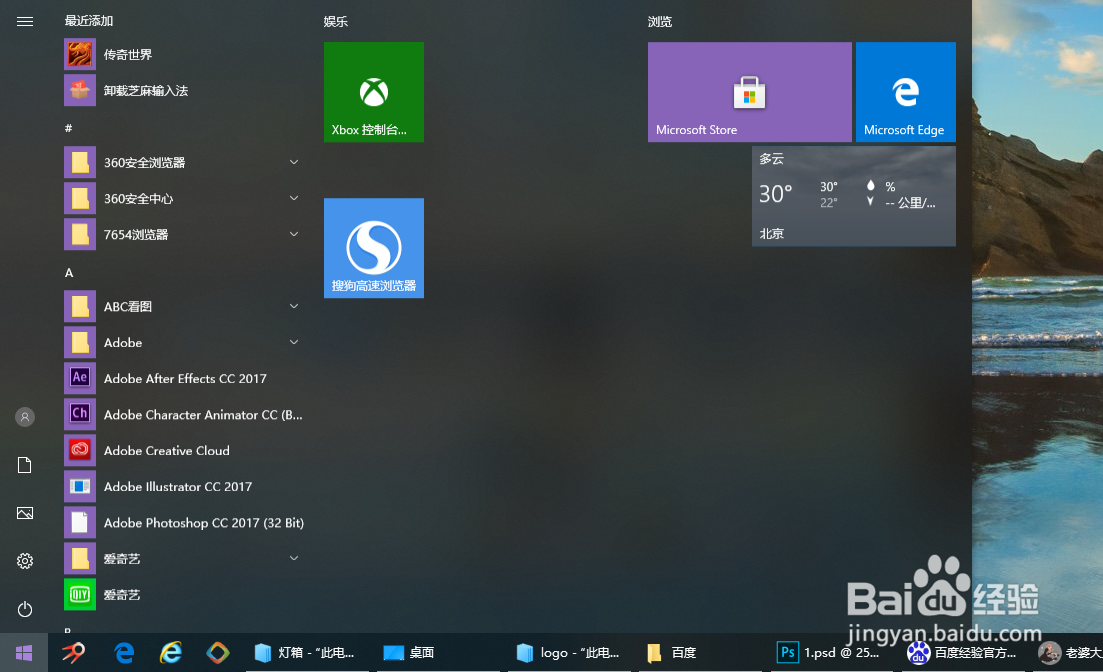This screenshot has height=672, width=1103.
Task: Open the Xbox 控制台 tile
Action: point(374,92)
